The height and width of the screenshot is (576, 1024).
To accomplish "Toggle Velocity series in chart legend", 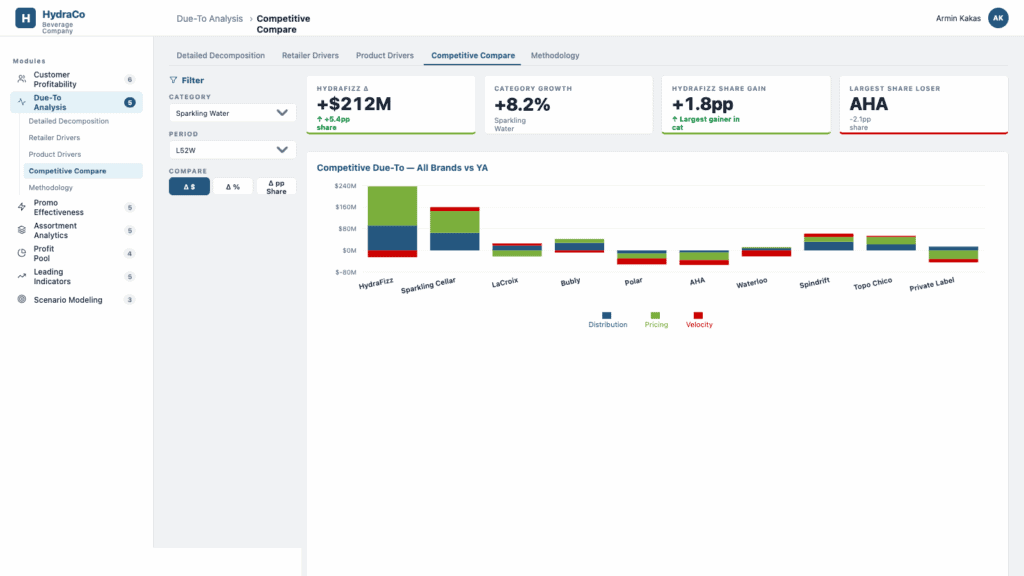I will (x=699, y=320).
